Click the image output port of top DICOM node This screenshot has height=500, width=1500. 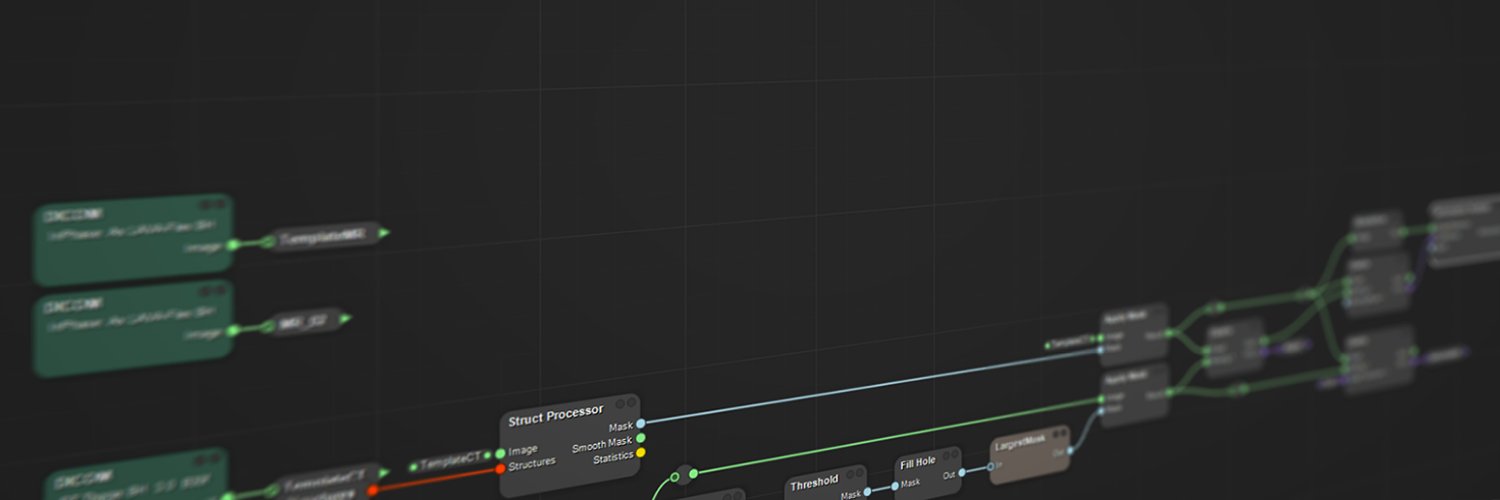pos(232,244)
